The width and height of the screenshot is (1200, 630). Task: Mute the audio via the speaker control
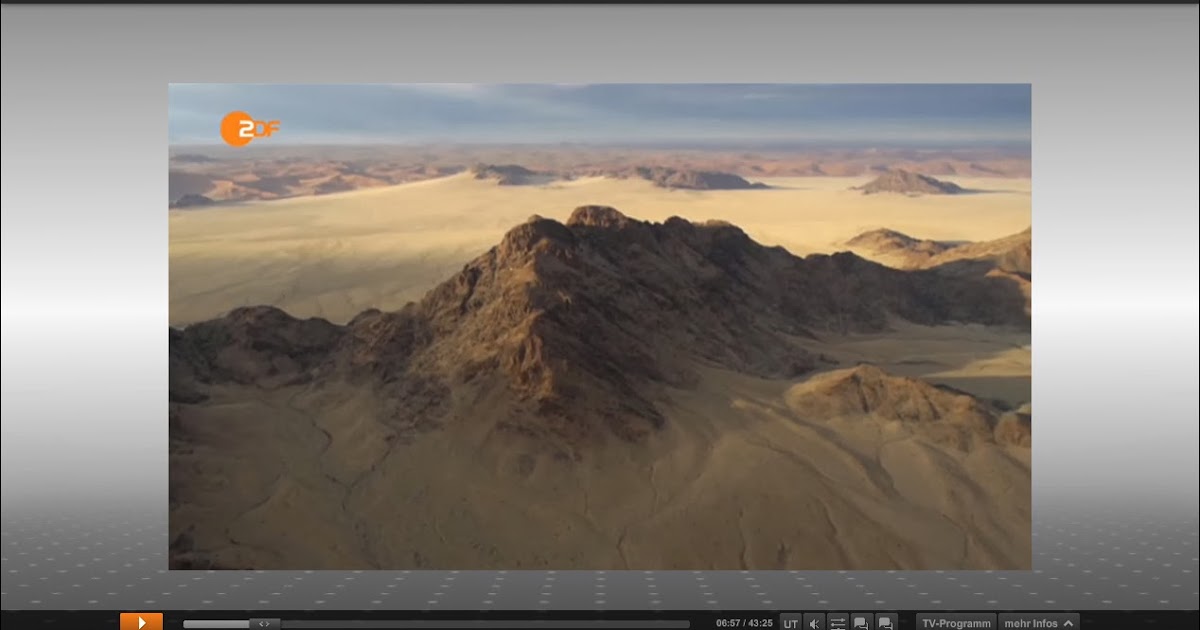click(x=814, y=622)
